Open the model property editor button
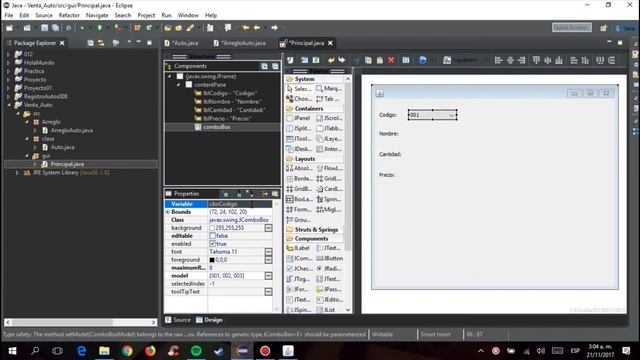 pyautogui.click(x=268, y=276)
